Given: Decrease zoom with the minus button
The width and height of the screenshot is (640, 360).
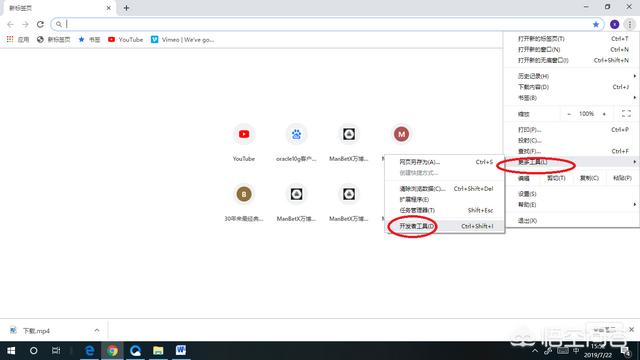Looking at the screenshot, I should 569,114.
